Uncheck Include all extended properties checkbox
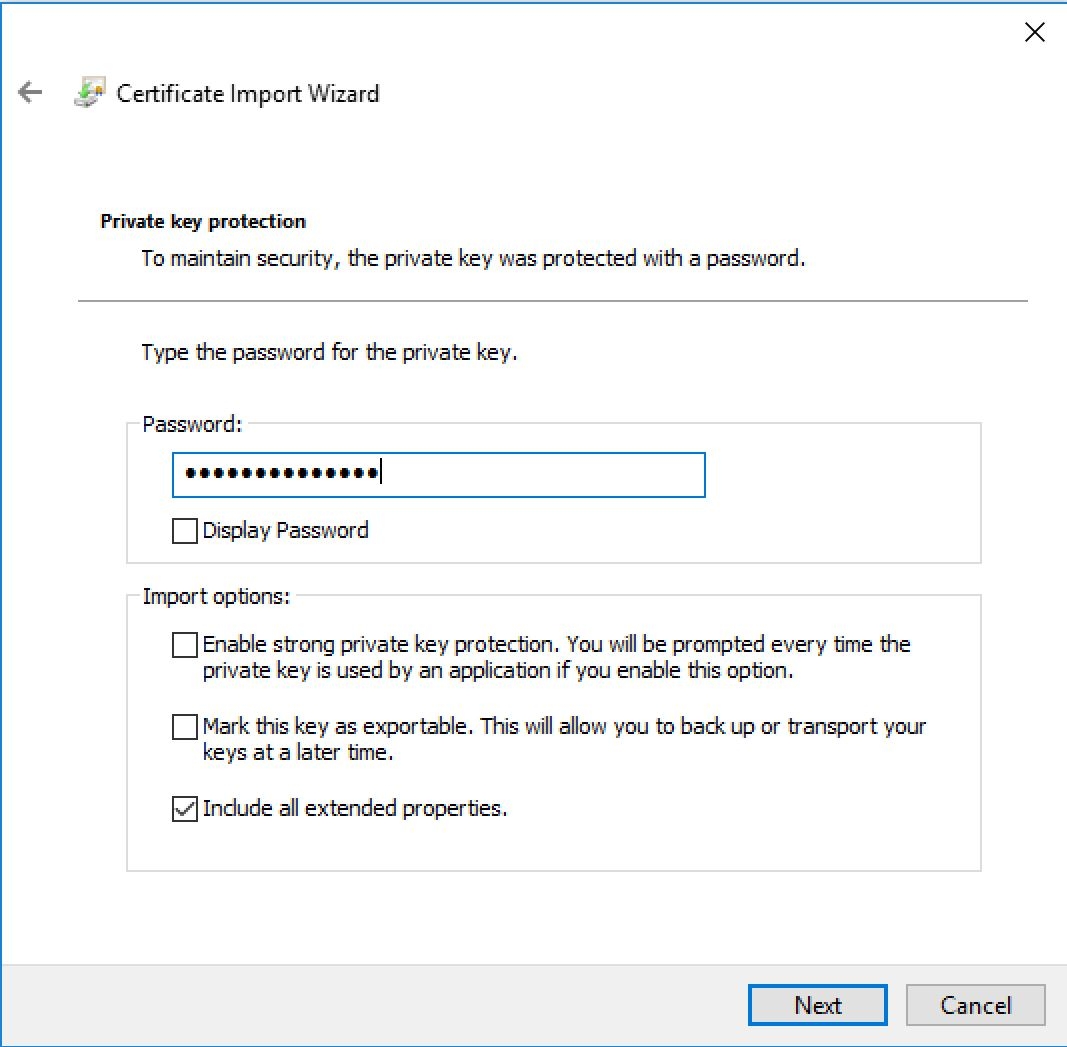The width and height of the screenshot is (1067, 1047). (x=184, y=809)
